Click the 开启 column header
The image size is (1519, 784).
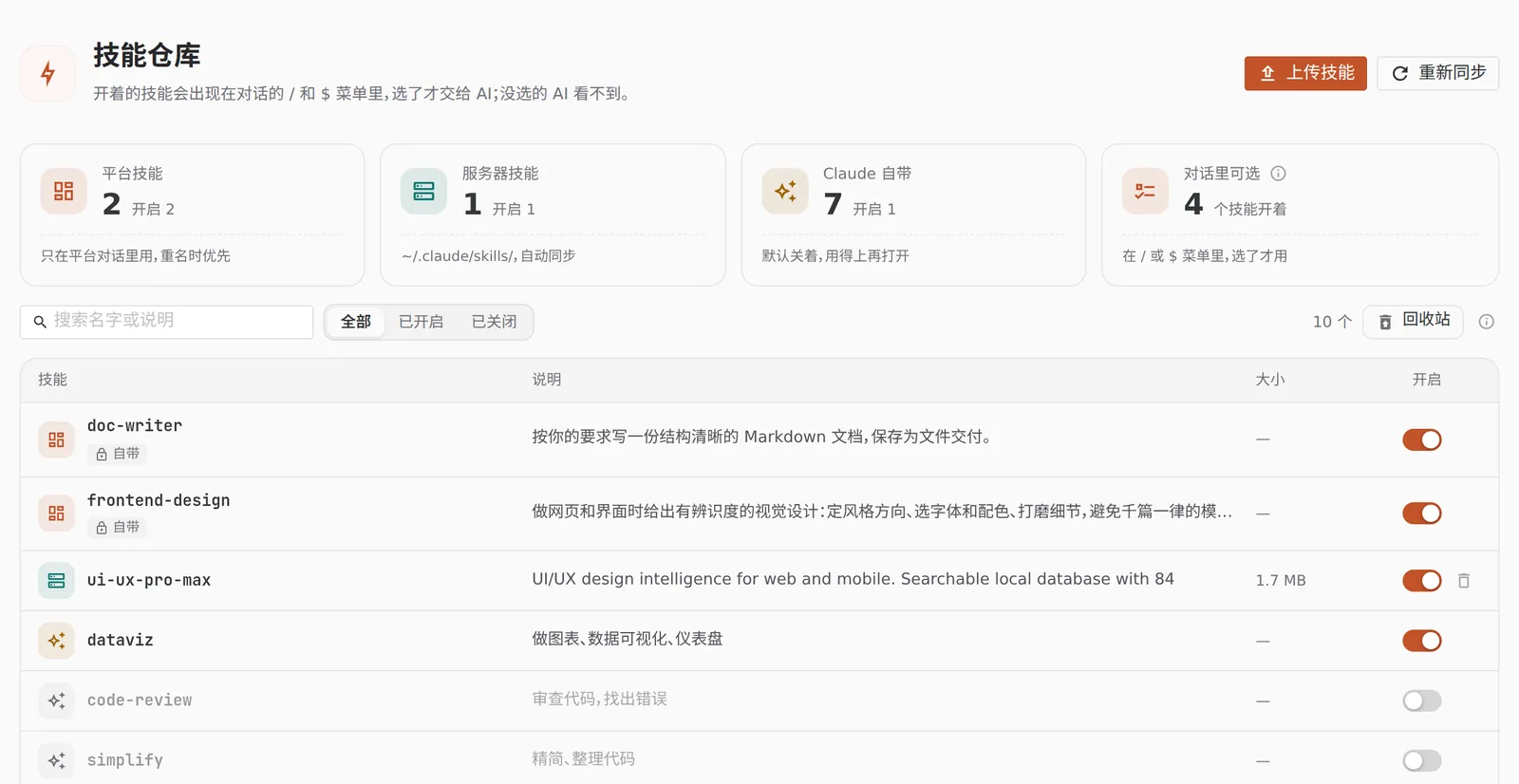coord(1426,380)
